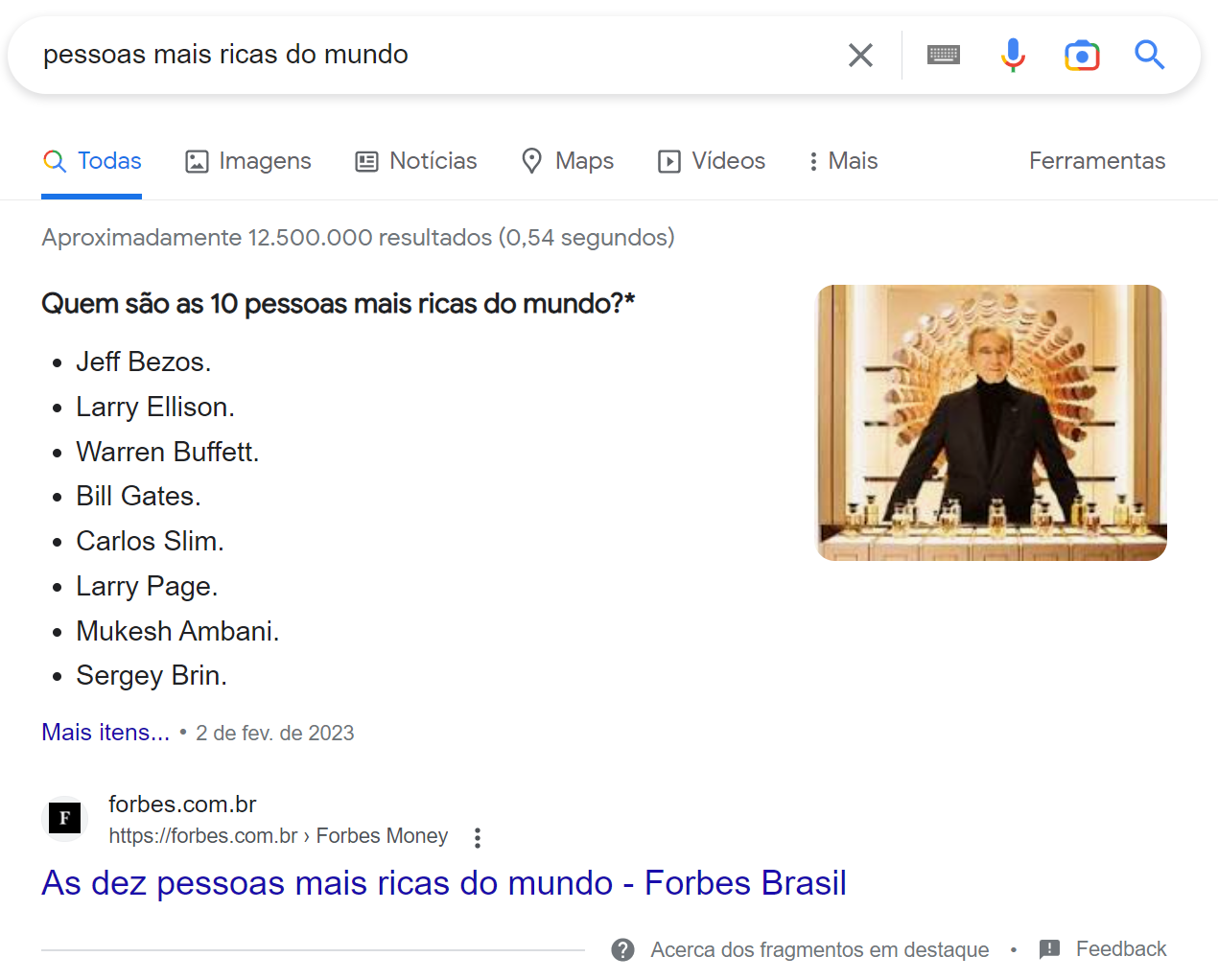Open the Mais dropdown menu
Screen dimensions: 1218x980
point(841,161)
